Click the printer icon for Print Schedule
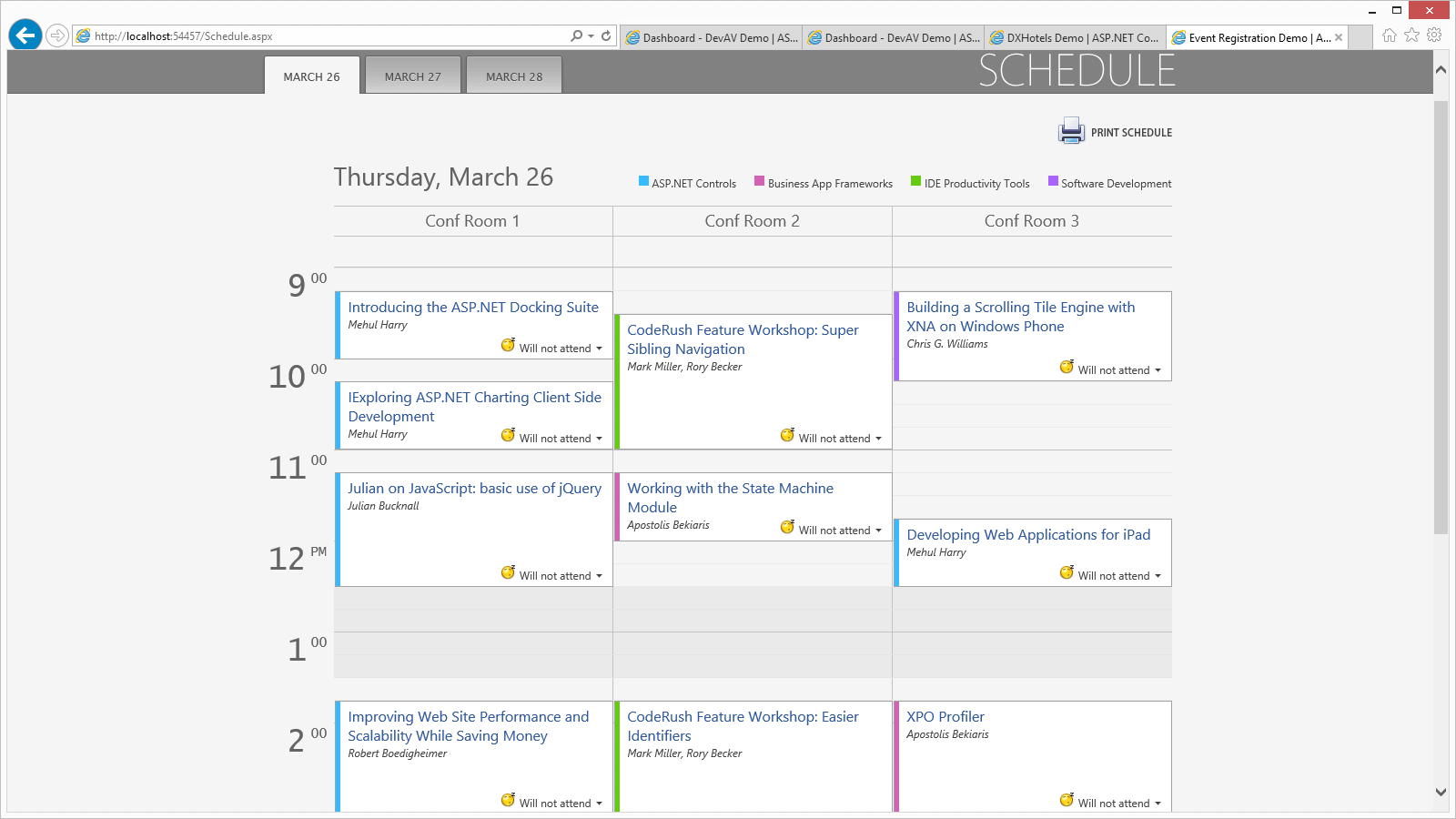The width and height of the screenshot is (1456, 819). pos(1071,131)
